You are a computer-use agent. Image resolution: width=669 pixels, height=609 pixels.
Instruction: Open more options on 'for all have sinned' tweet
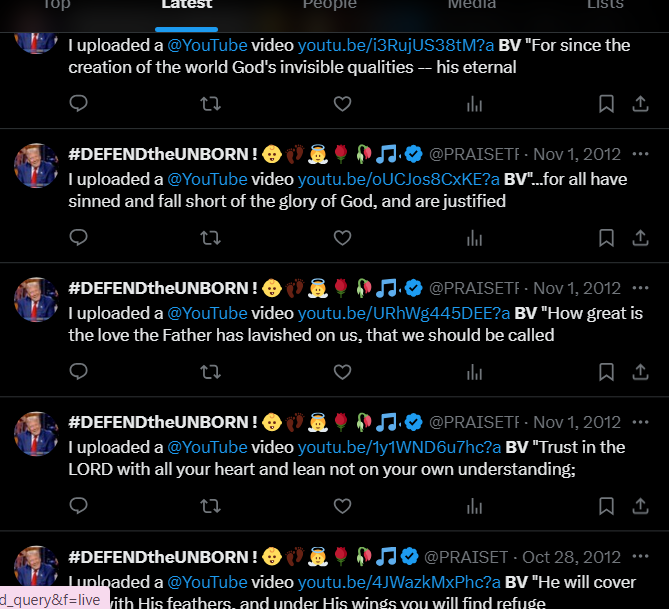640,154
